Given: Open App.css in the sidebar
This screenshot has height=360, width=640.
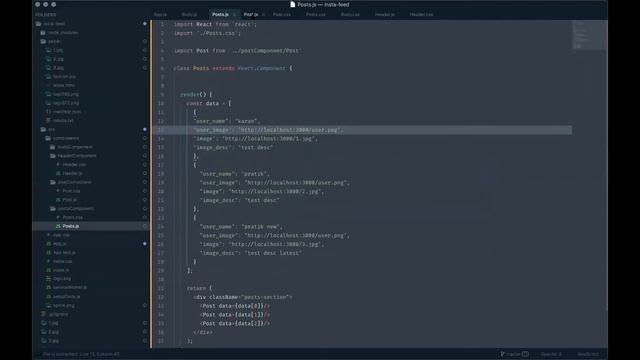Looking at the screenshot, I should tap(61, 235).
